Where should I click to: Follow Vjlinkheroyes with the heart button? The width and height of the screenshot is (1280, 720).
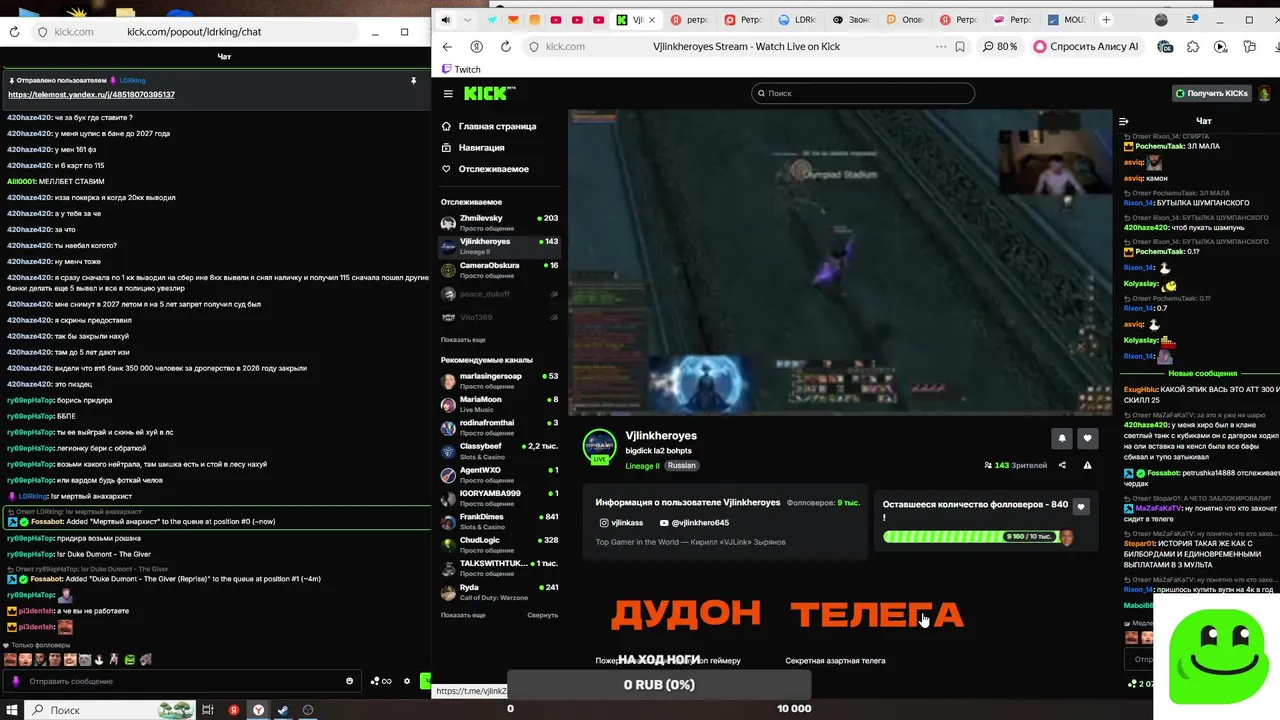[x=1087, y=438]
